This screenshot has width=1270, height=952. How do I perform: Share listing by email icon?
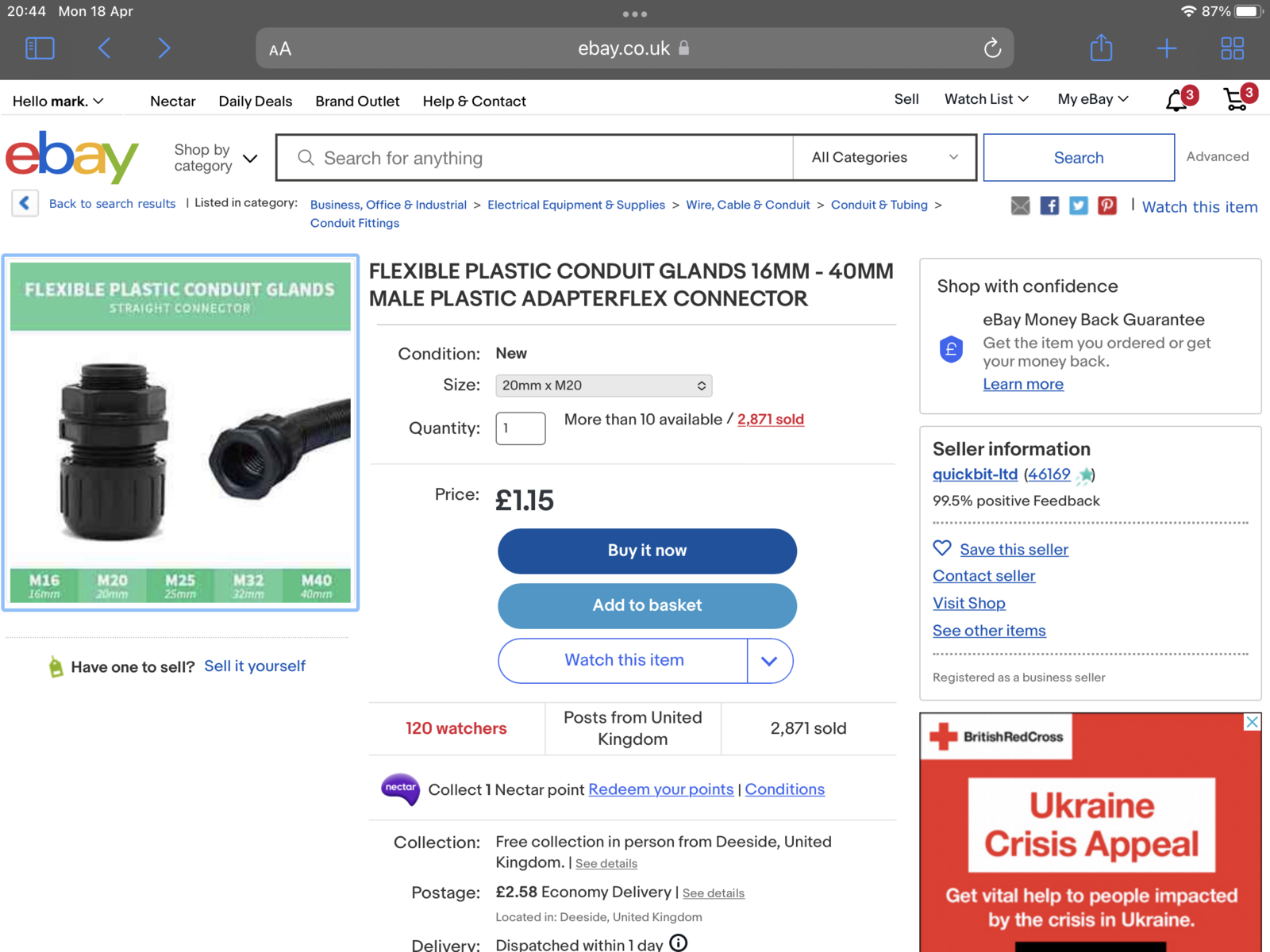1020,206
